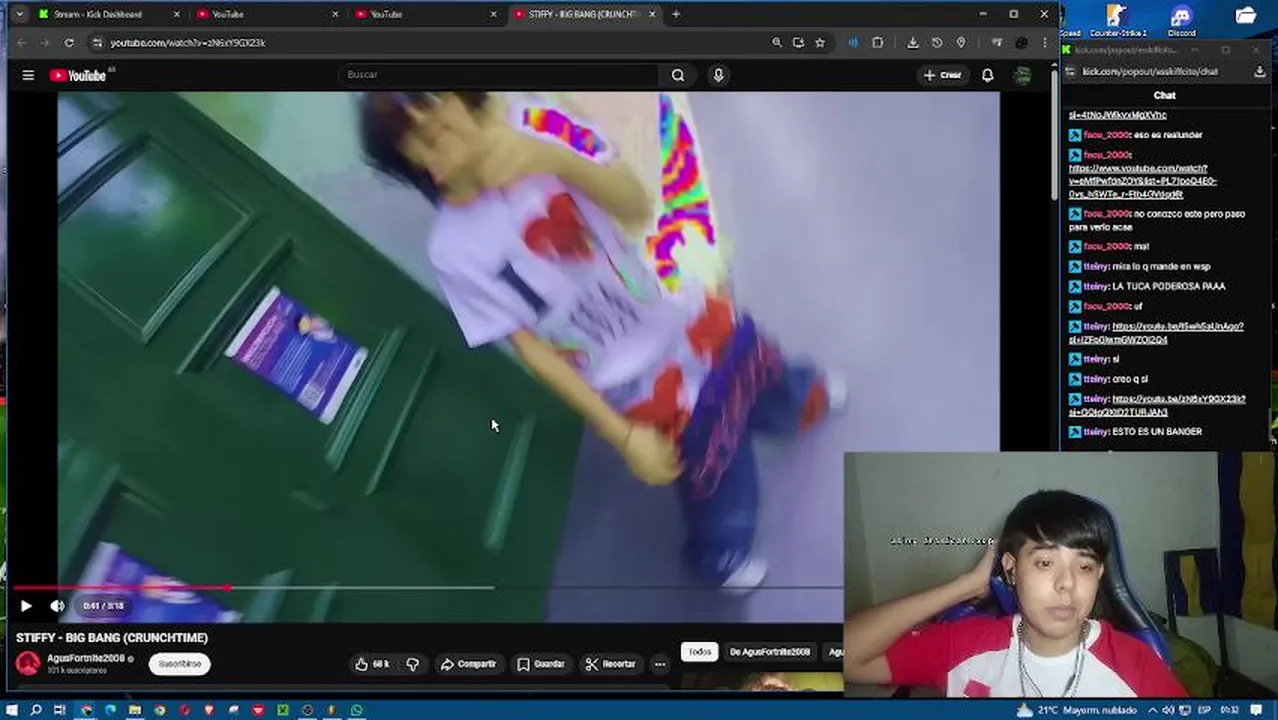Open the YouTube account avatar menu

[1022, 75]
